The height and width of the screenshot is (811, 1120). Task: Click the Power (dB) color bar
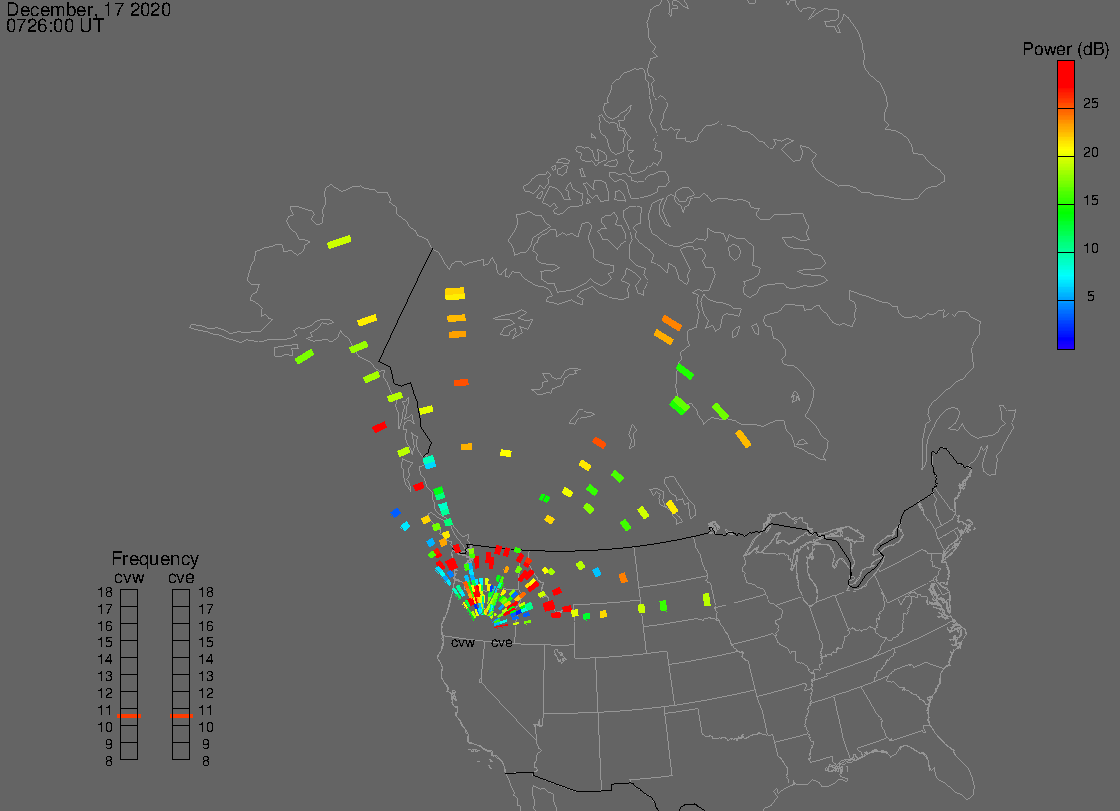(x=1066, y=205)
